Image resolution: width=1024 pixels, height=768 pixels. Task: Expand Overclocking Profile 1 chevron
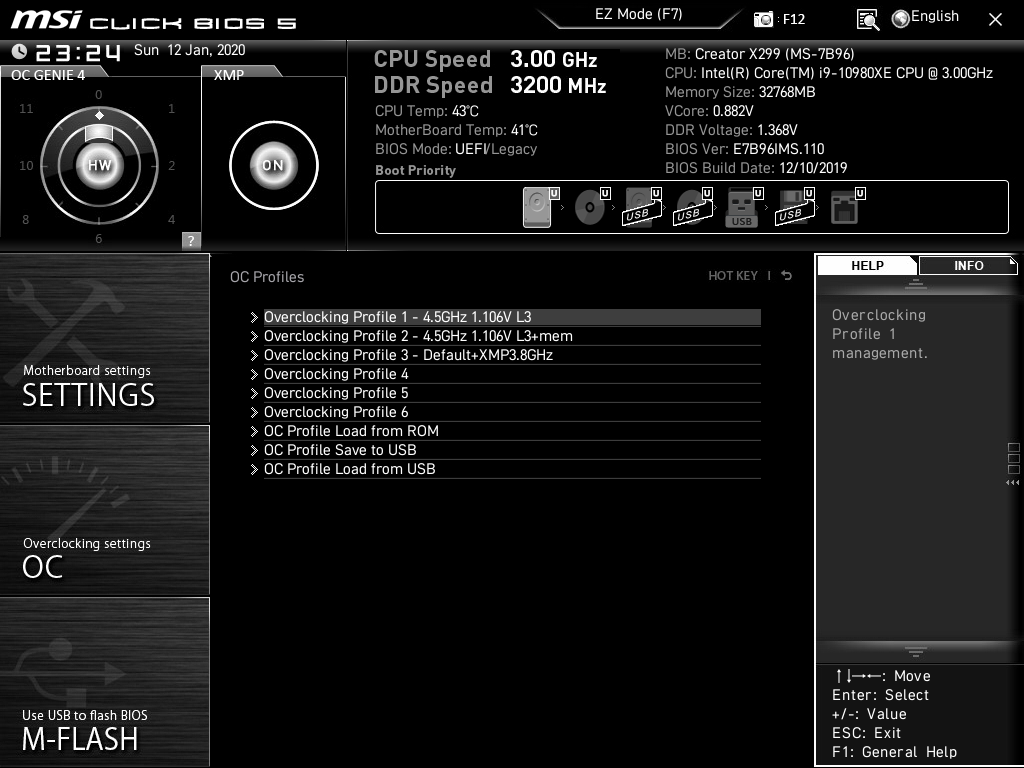[254, 317]
